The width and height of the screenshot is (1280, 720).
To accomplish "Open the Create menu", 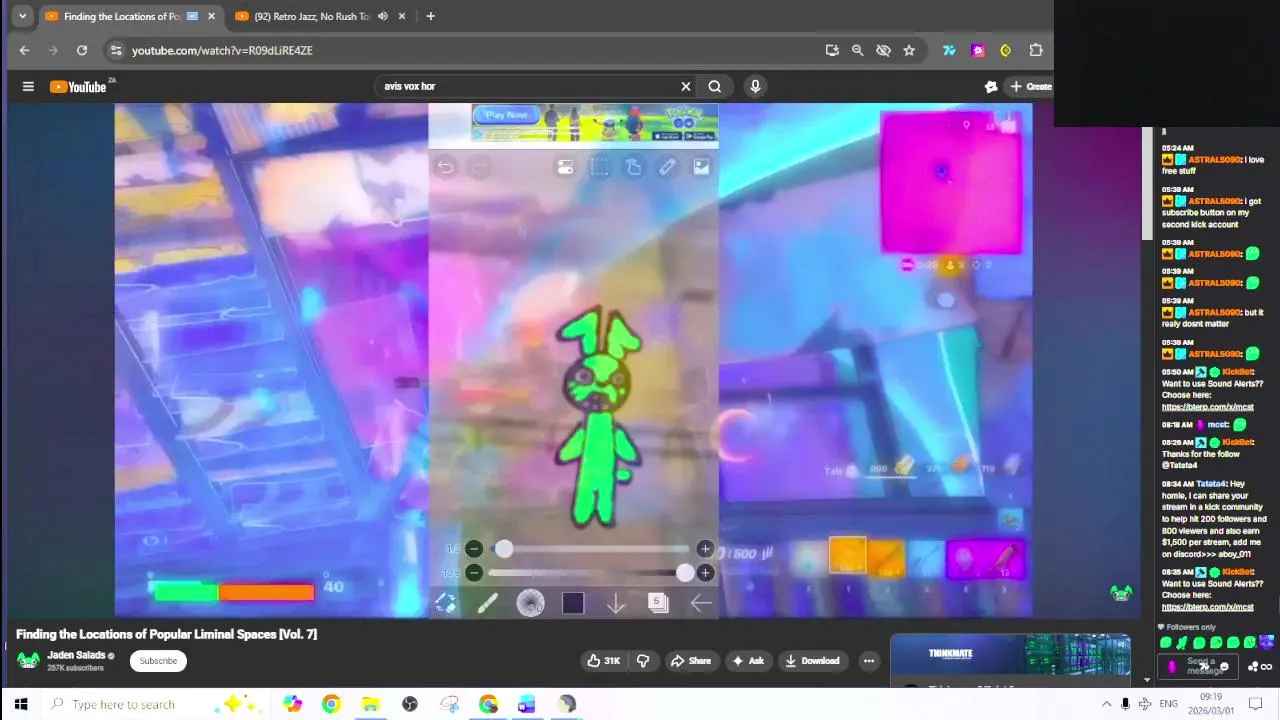I will (x=1030, y=86).
